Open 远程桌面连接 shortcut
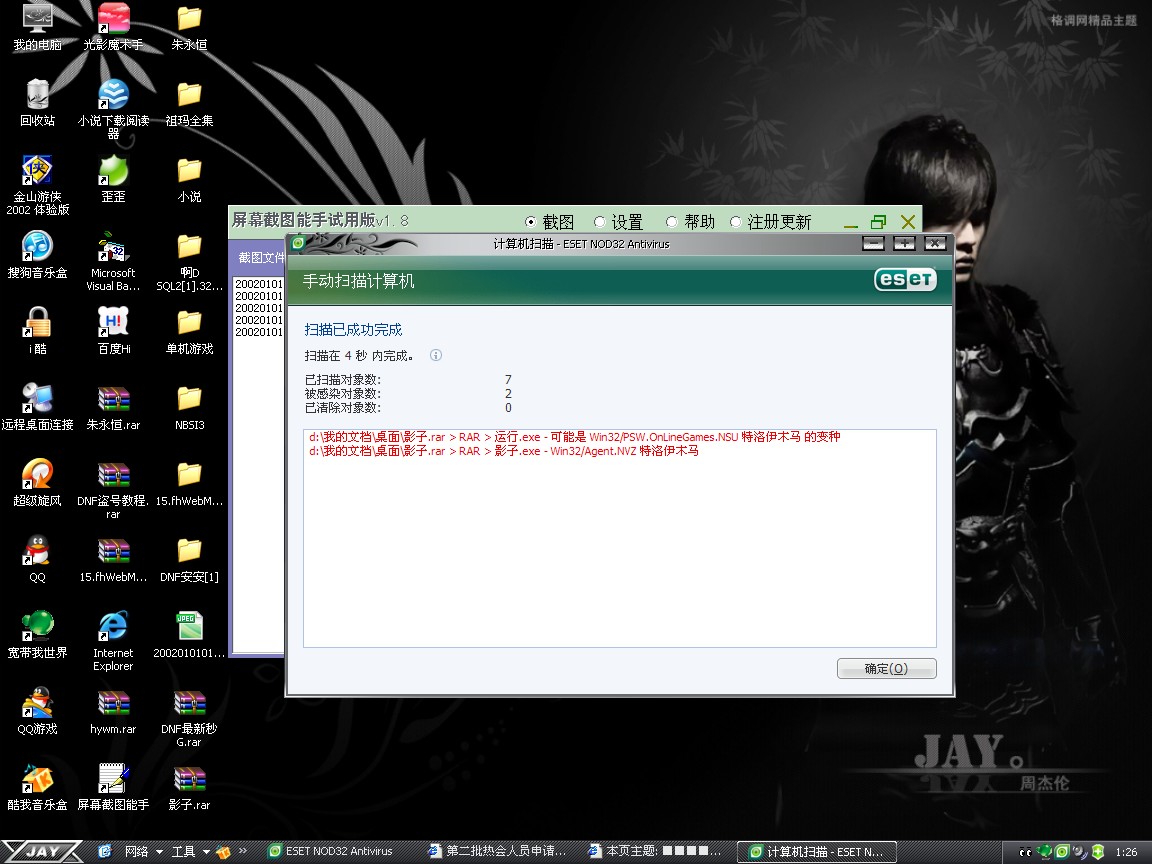This screenshot has width=1152, height=864. [x=37, y=407]
